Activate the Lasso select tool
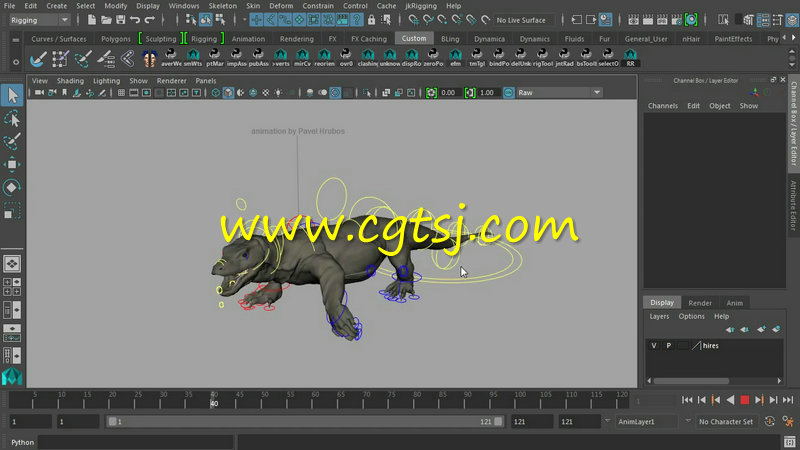The image size is (800, 450). point(12,119)
